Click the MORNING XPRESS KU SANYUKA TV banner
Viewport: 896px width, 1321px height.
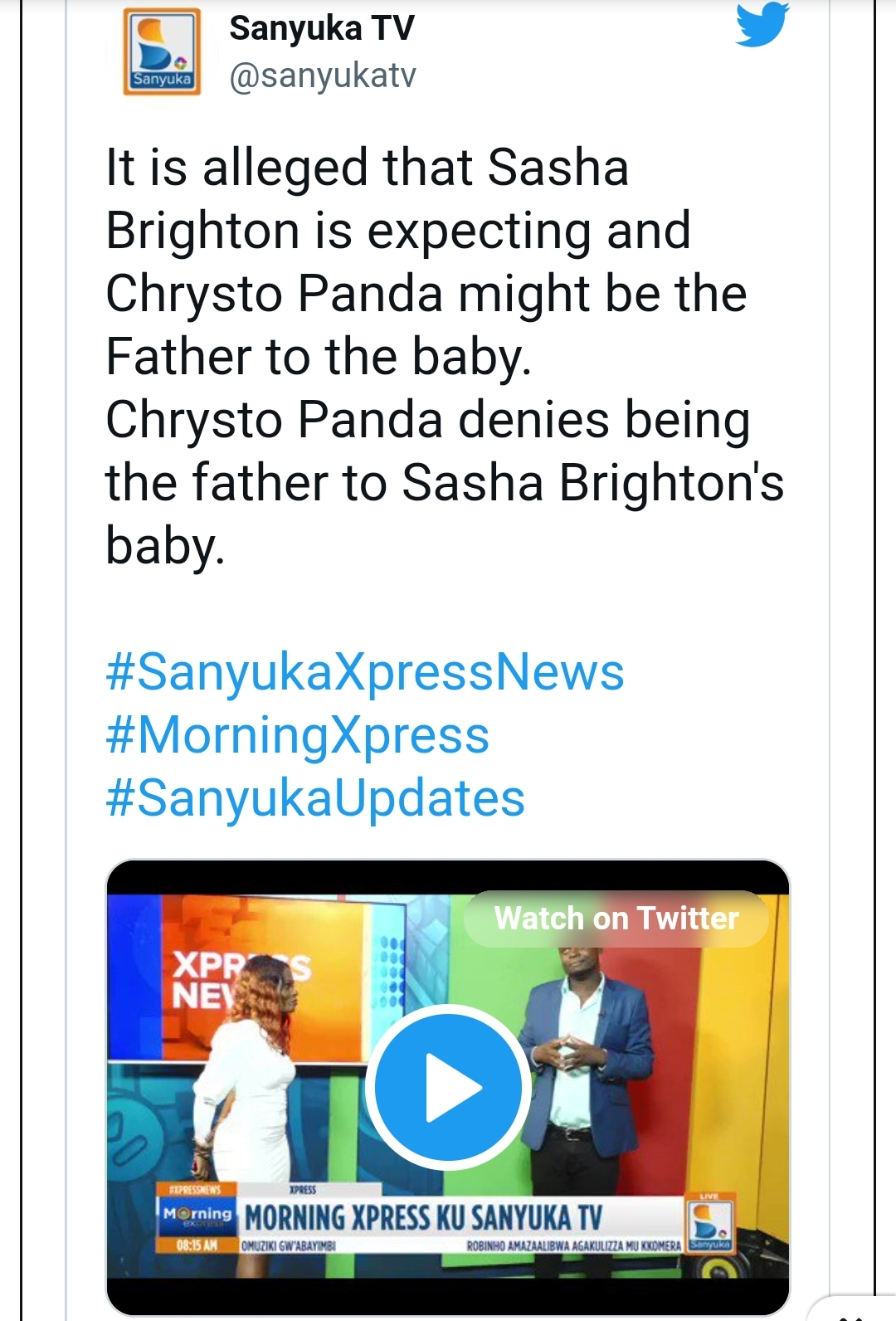pyautogui.click(x=423, y=1218)
